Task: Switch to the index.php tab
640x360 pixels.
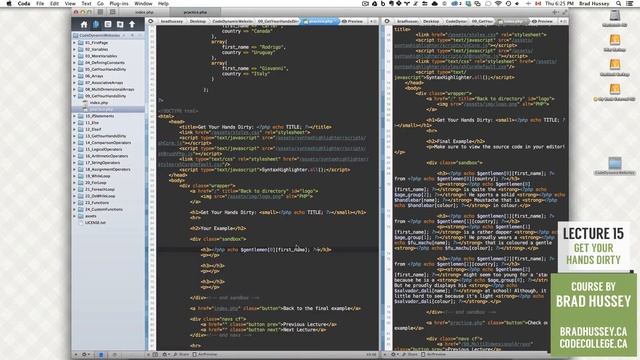Action: [144, 12]
